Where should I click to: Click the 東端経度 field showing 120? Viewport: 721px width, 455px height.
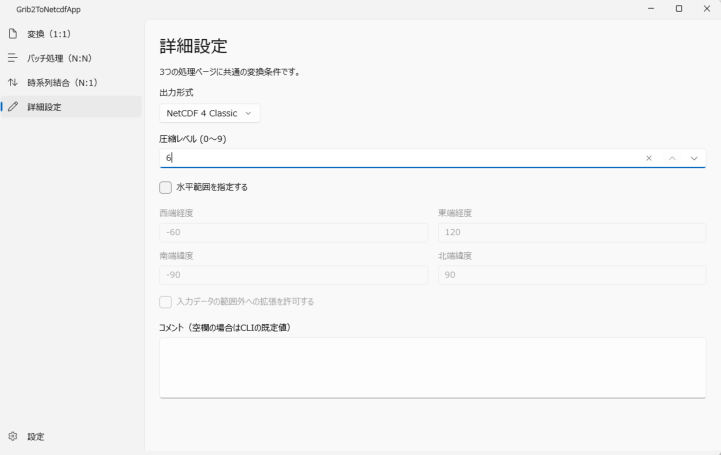tap(572, 232)
